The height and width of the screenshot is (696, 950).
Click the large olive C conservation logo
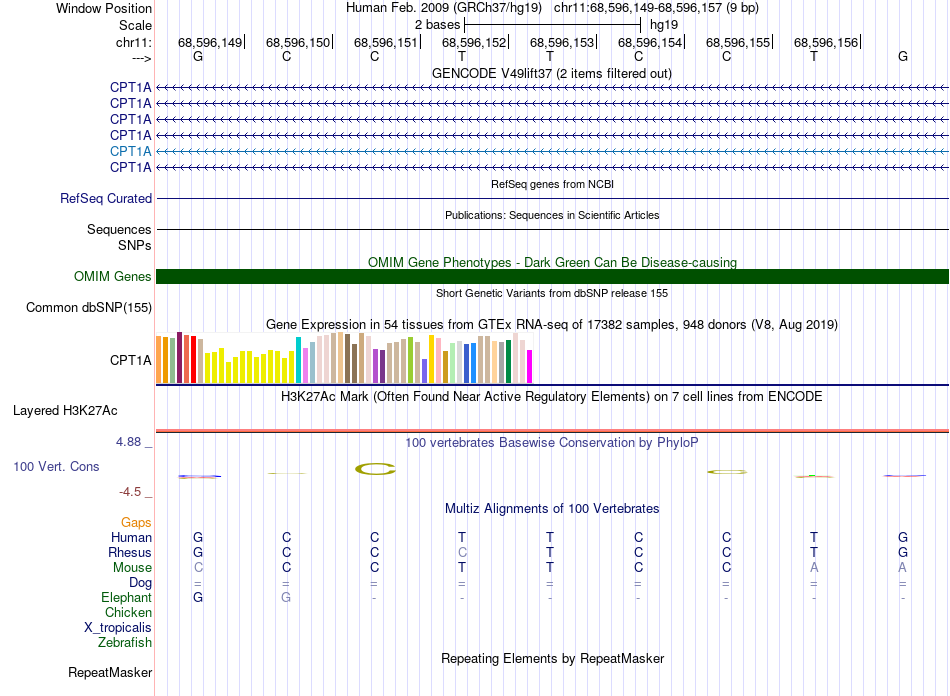click(x=375, y=468)
